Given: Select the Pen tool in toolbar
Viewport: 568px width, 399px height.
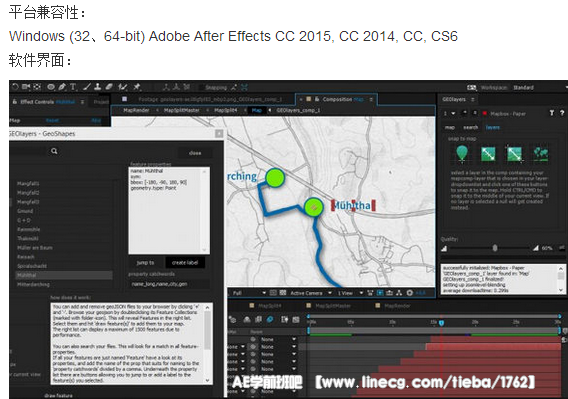Looking at the screenshot, I should pyautogui.click(x=62, y=87).
